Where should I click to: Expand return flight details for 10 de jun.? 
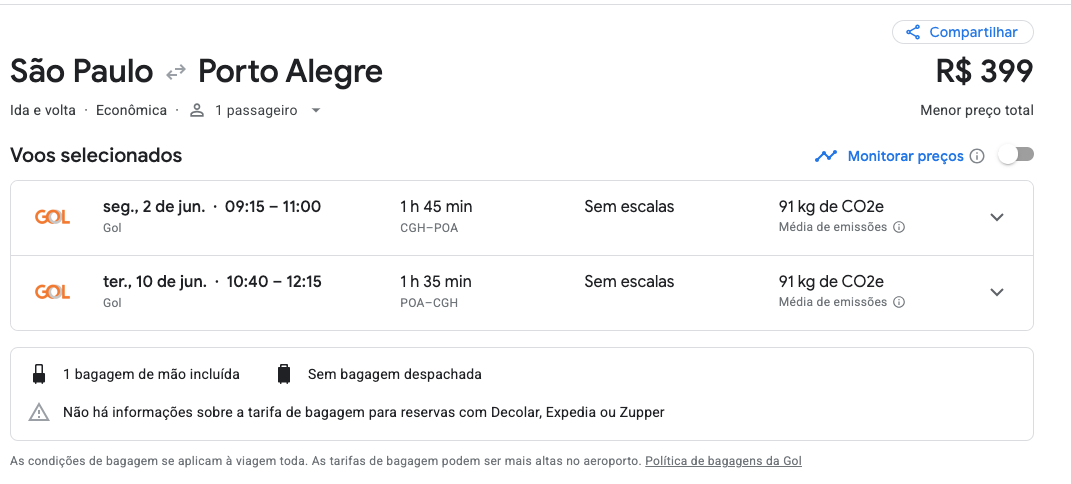(997, 292)
